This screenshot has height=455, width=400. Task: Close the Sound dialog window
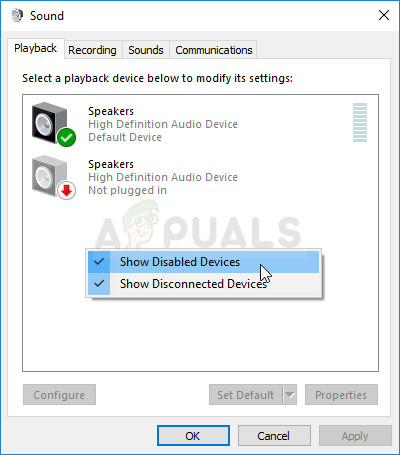(384, 15)
